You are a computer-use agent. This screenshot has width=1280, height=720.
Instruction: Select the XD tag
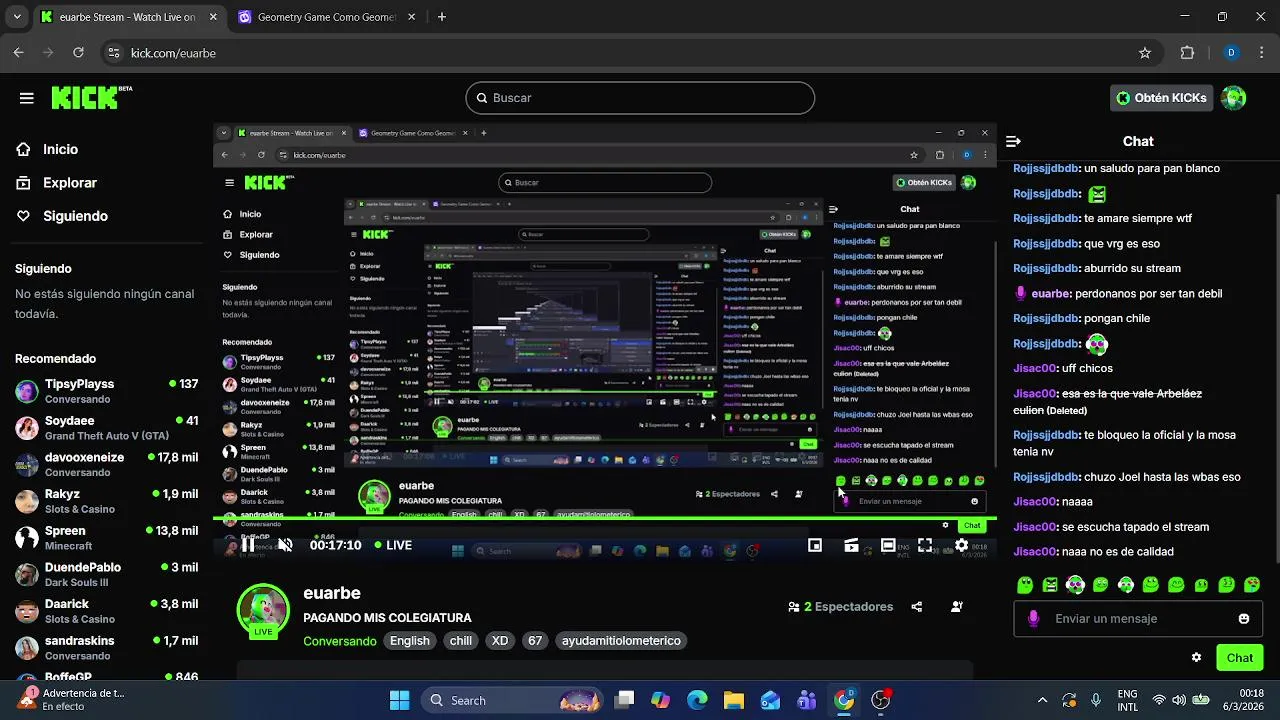[500, 641]
